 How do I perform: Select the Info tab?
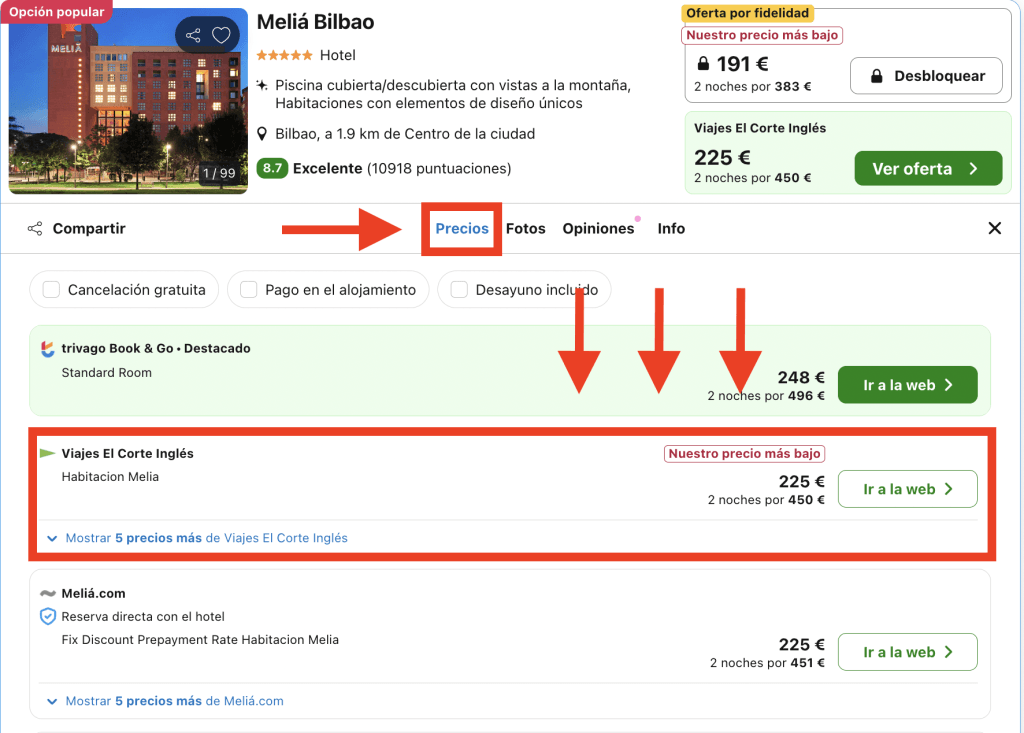pos(671,229)
